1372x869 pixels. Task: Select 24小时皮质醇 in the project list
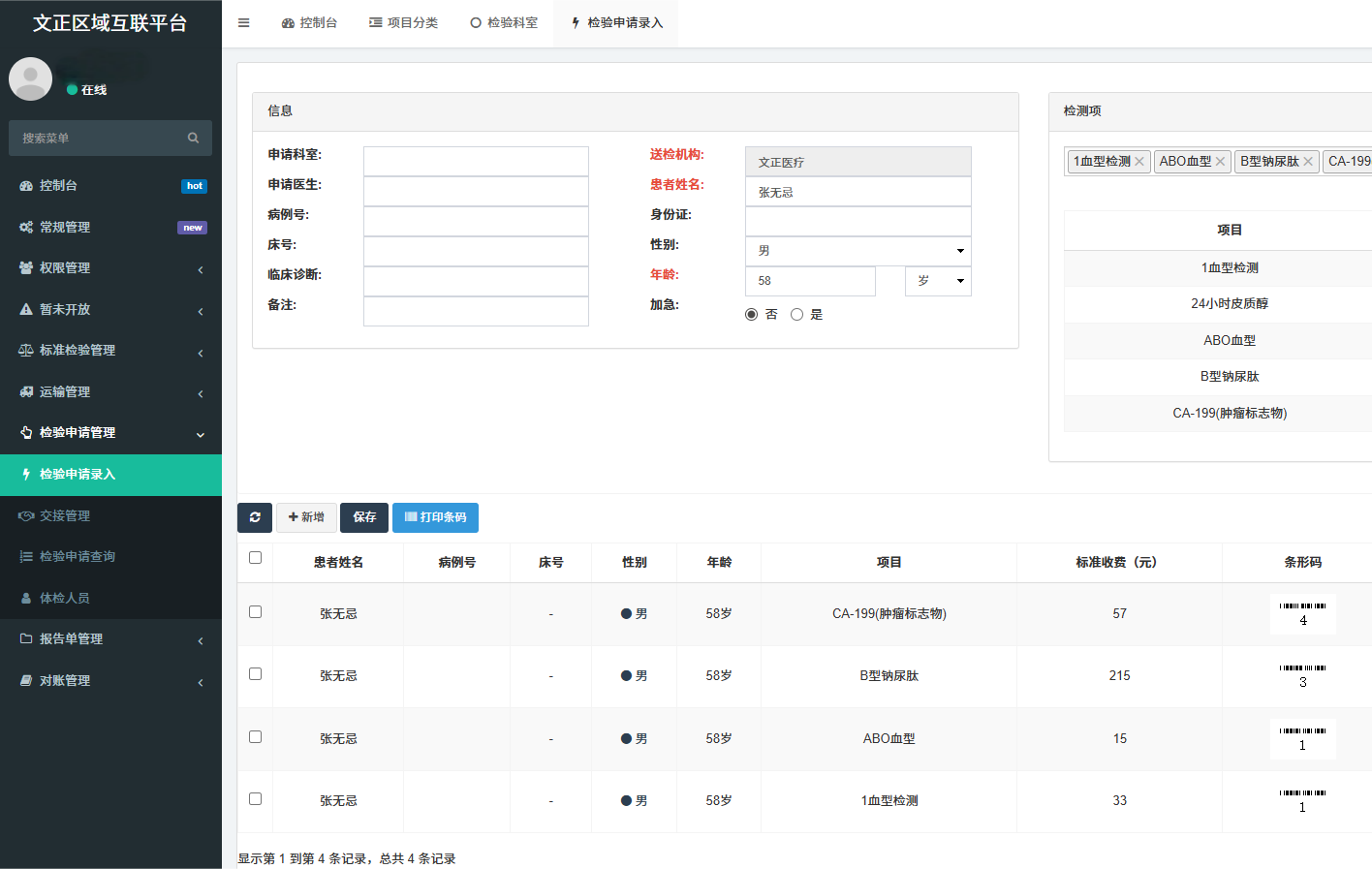[1229, 304]
